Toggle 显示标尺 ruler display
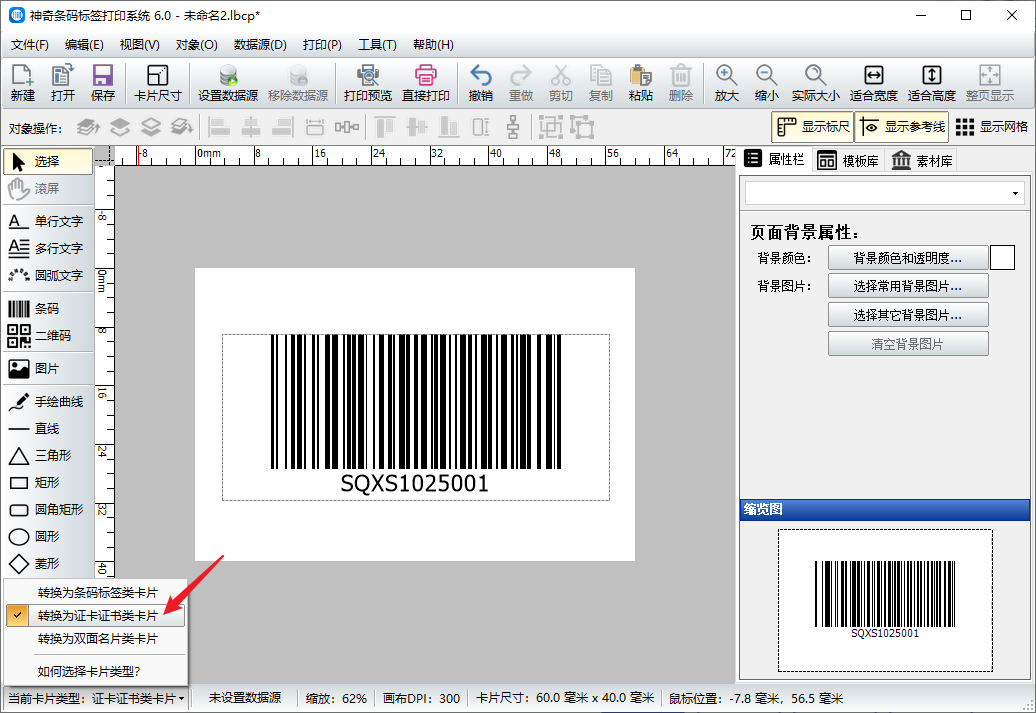Viewport: 1036px width, 713px height. point(813,127)
